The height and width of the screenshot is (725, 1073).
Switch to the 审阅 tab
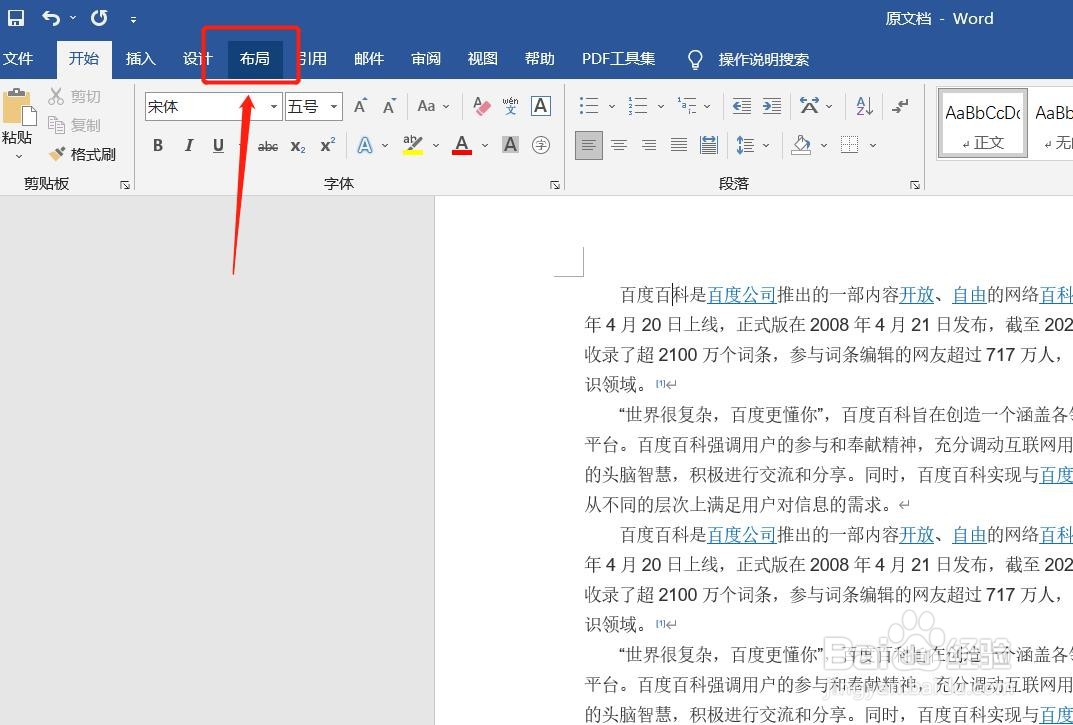pos(426,59)
